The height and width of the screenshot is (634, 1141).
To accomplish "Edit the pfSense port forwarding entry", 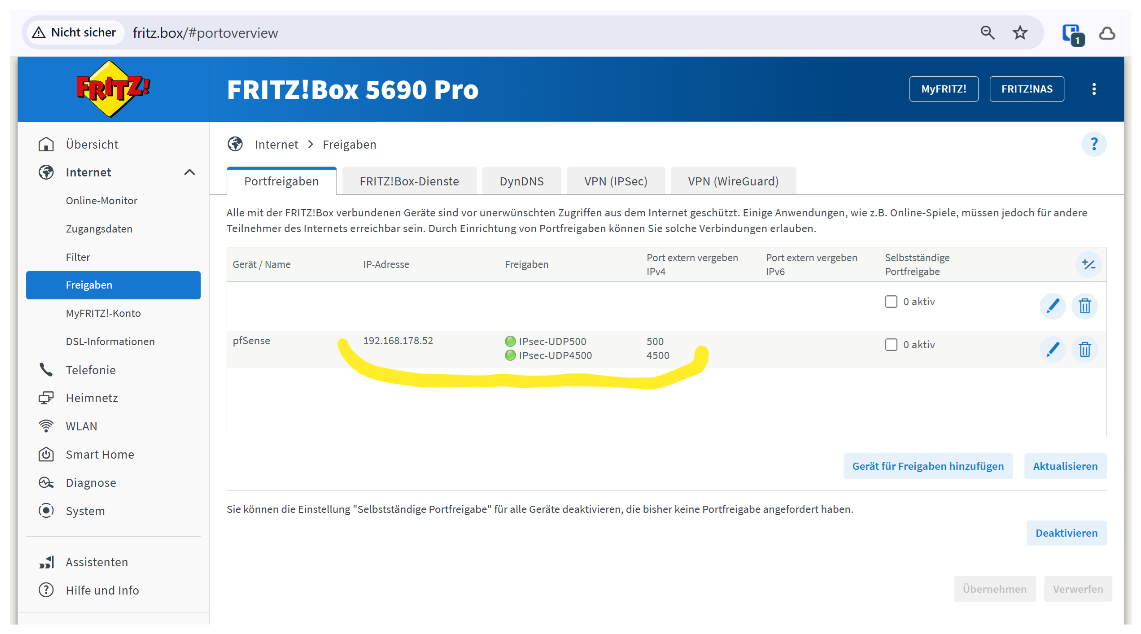I will pyautogui.click(x=1052, y=349).
